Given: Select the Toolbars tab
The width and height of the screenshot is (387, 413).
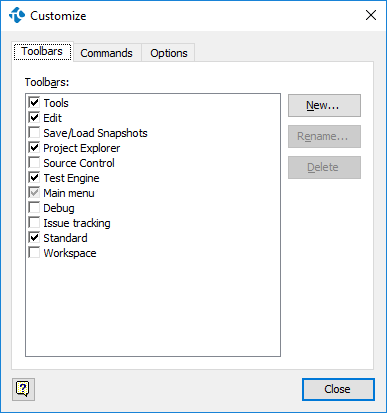Looking at the screenshot, I should (42, 51).
